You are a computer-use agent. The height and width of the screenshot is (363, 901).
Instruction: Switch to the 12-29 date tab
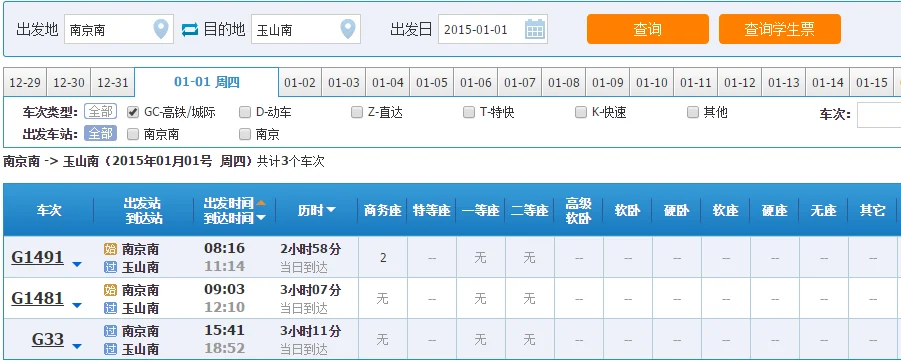tap(25, 83)
